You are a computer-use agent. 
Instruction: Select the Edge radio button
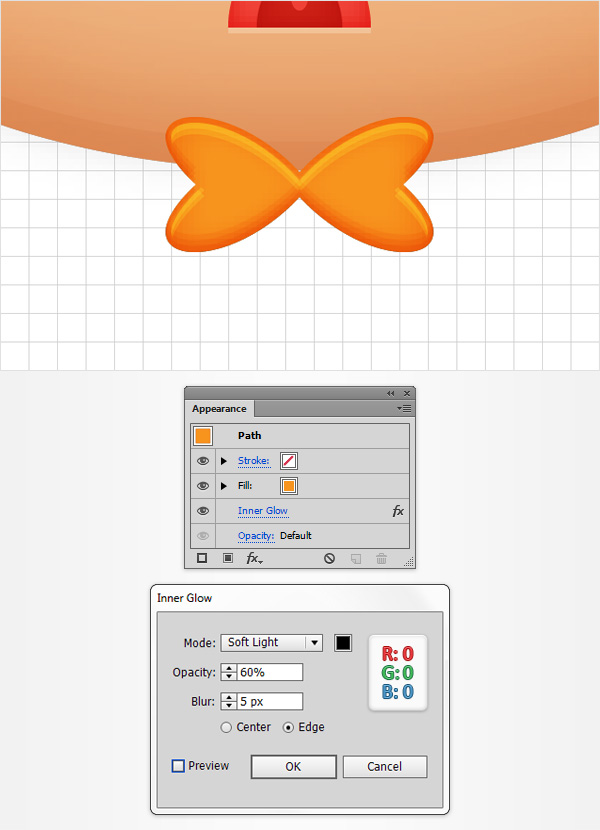(x=288, y=727)
